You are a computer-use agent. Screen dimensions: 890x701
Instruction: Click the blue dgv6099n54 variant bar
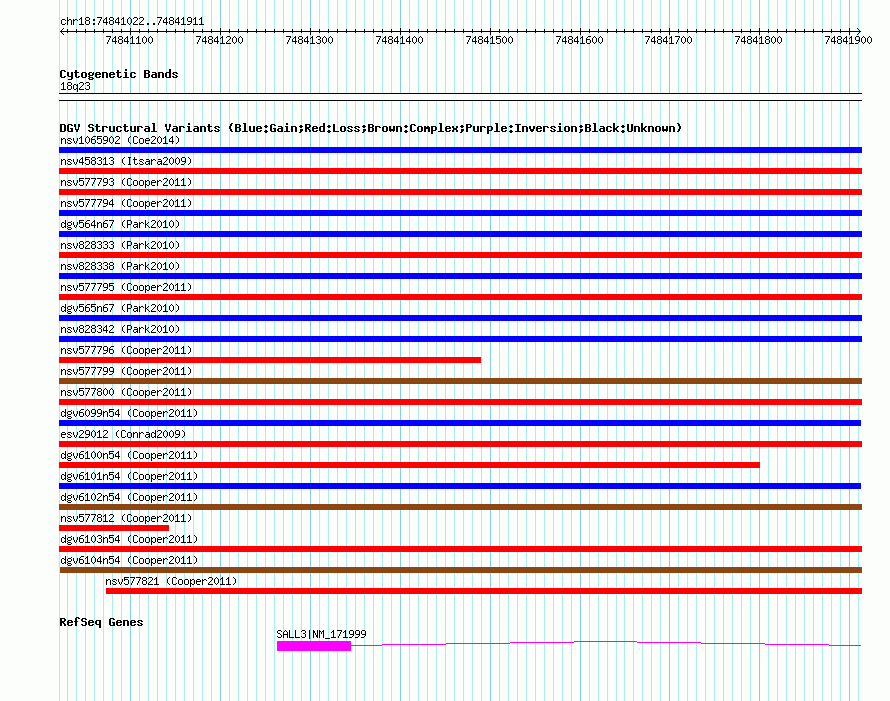460,423
